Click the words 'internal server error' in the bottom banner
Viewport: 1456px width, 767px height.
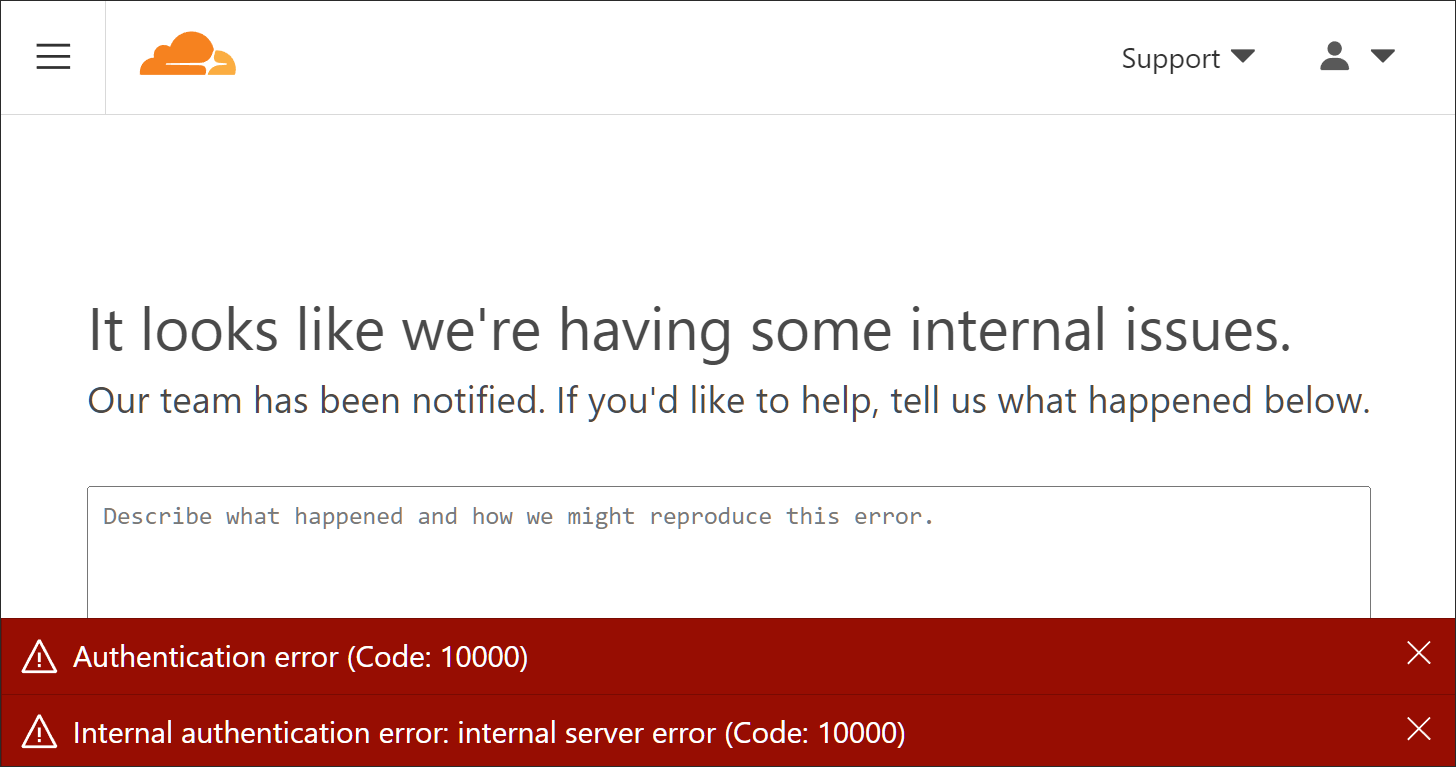586,733
